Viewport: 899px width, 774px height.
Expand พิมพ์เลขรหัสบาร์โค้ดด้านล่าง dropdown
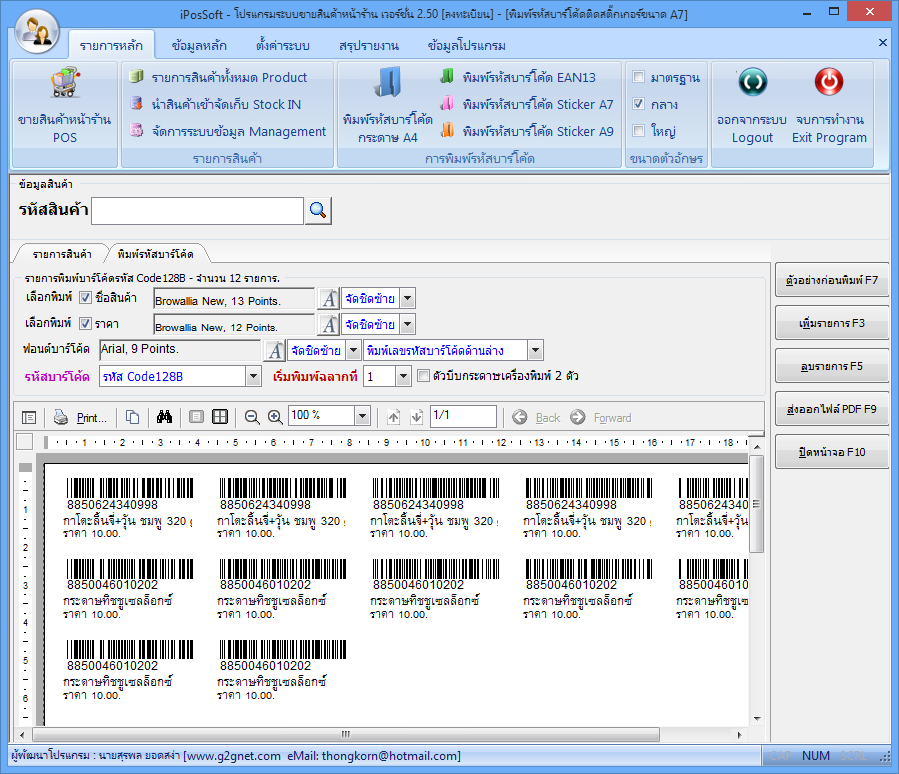click(x=535, y=350)
